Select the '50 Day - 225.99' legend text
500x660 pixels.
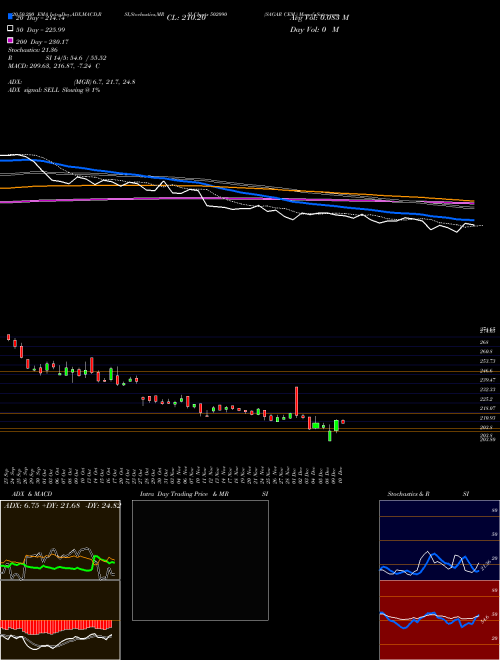coord(40,30)
